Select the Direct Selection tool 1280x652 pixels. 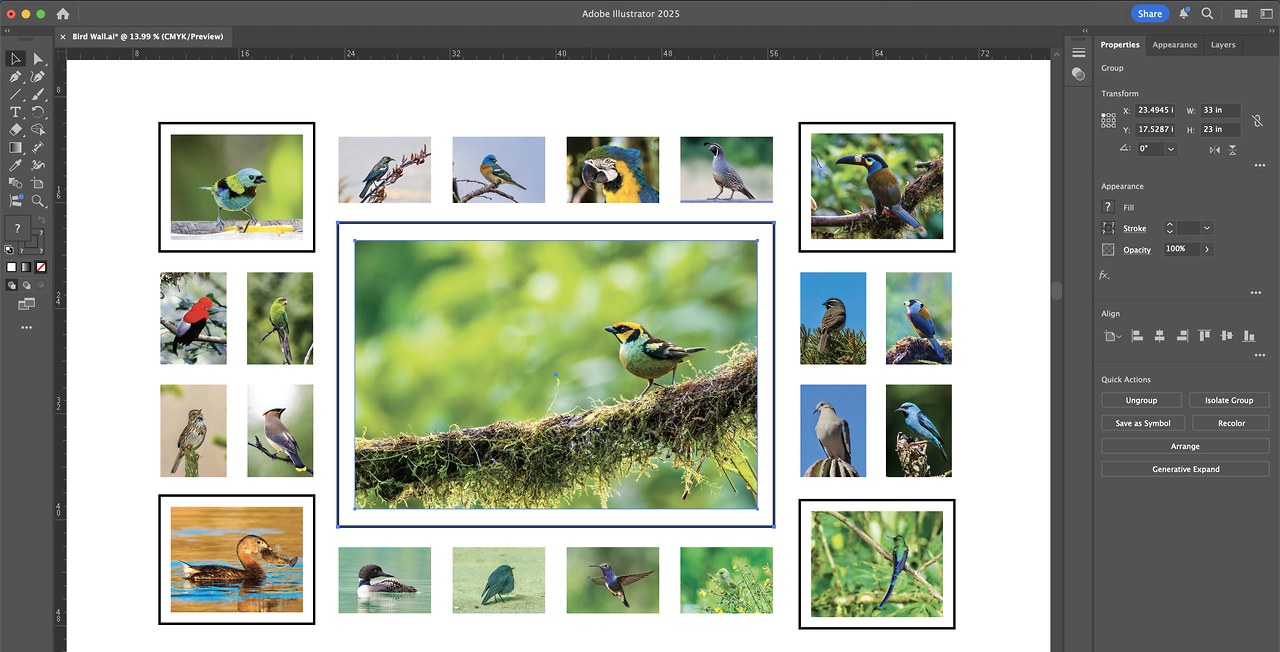[38, 59]
